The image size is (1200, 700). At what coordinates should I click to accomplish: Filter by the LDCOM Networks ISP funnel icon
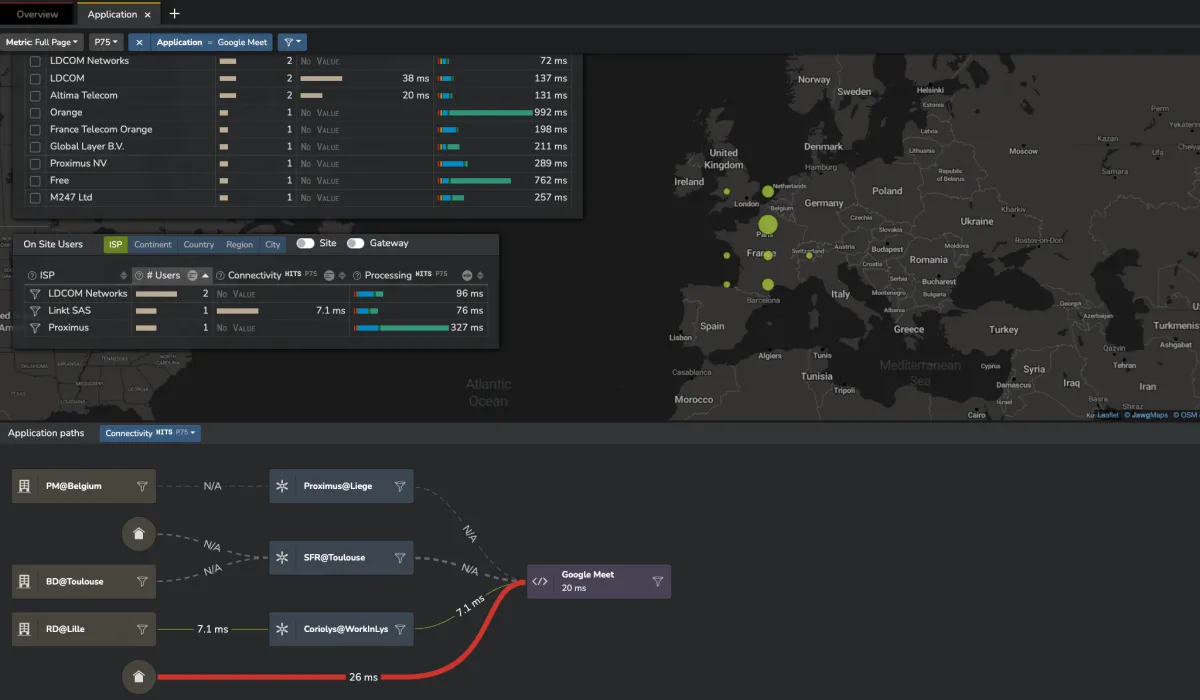coord(35,294)
